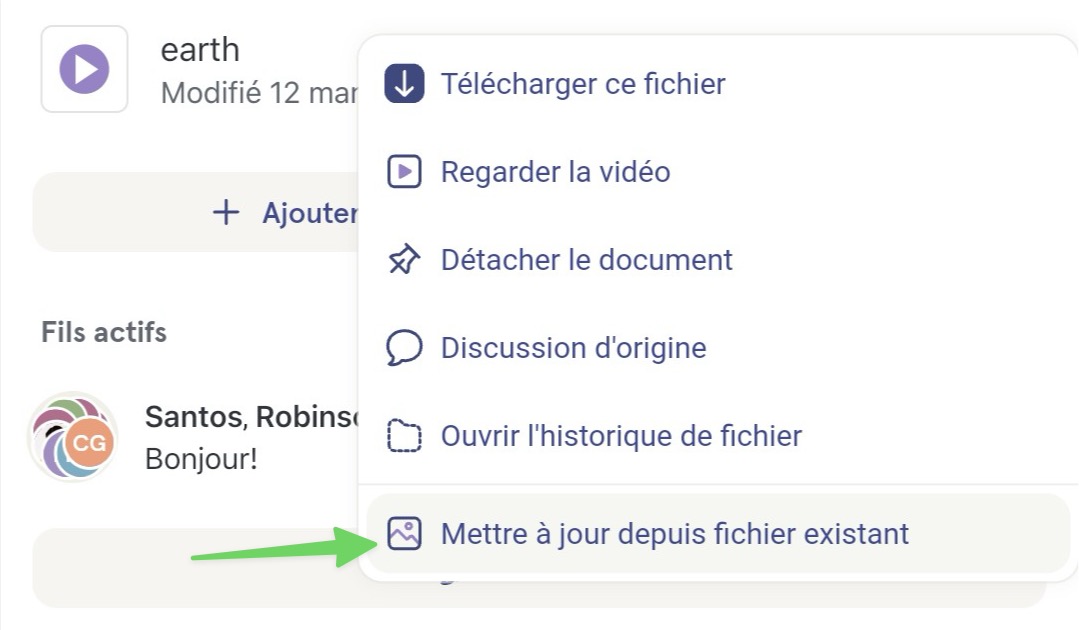Open the Santos, Robinson thread avatar
1079x630 pixels.
[x=72, y=437]
